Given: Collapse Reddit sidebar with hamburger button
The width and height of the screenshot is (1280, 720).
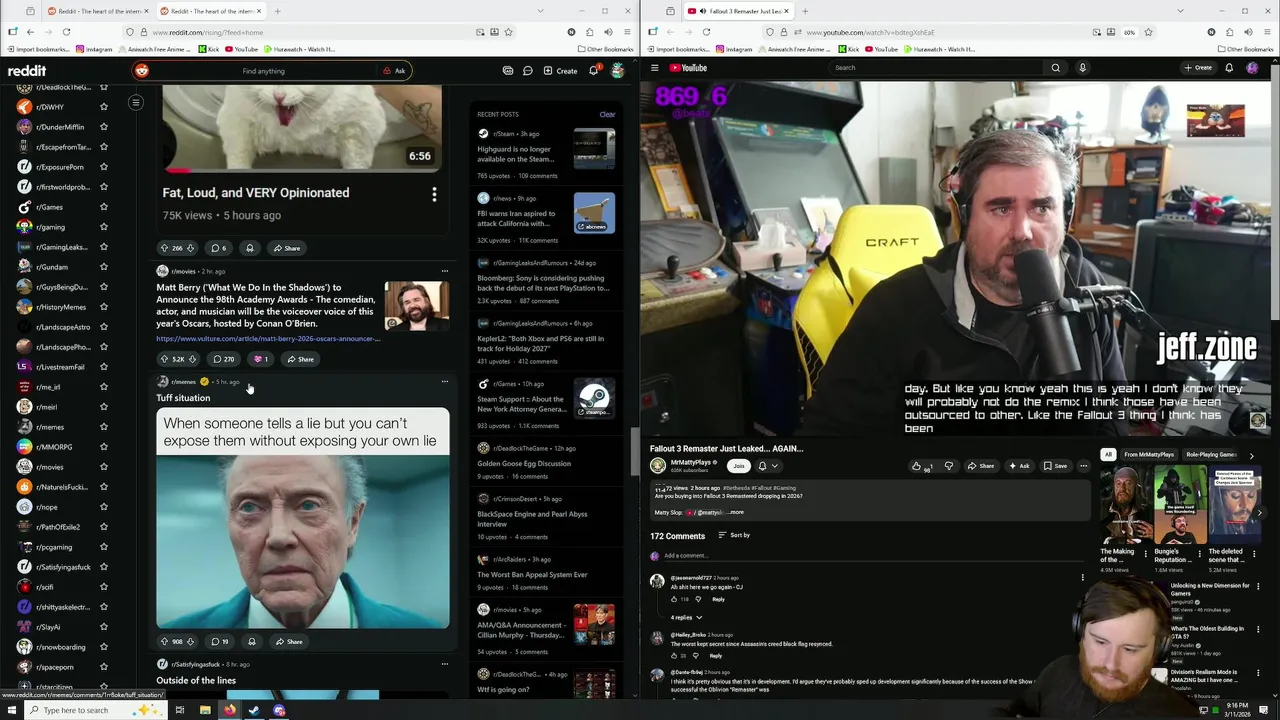Looking at the screenshot, I should pos(135,102).
